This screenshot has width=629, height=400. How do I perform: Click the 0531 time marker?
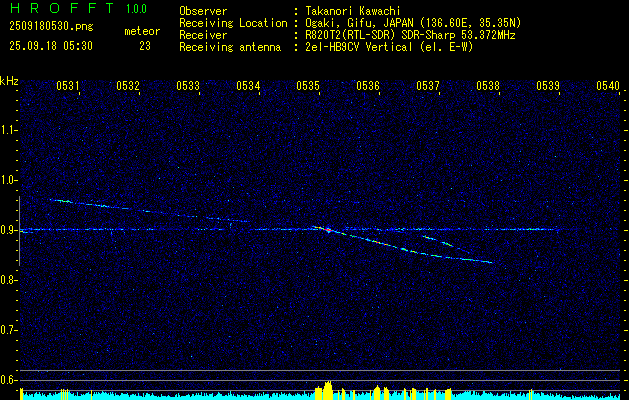68,86
